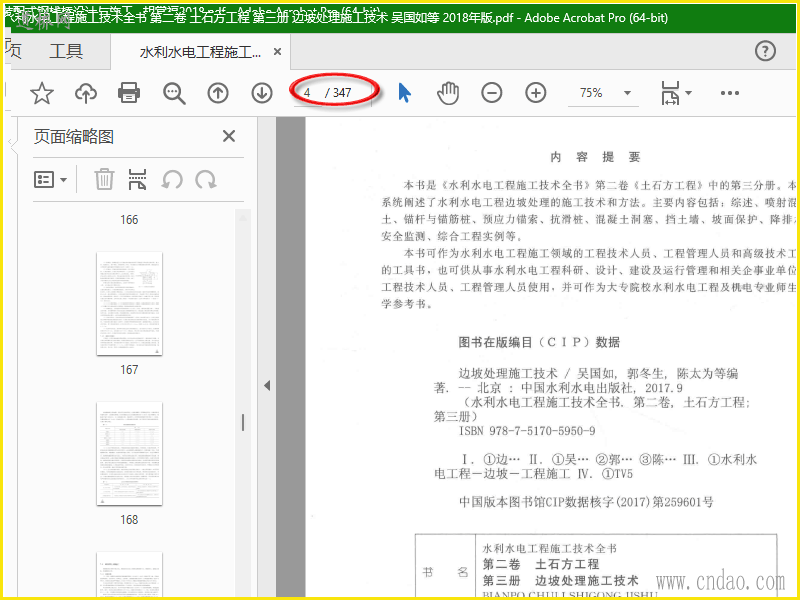Select page 168 thumbnail
The image size is (800, 600).
coord(130,454)
